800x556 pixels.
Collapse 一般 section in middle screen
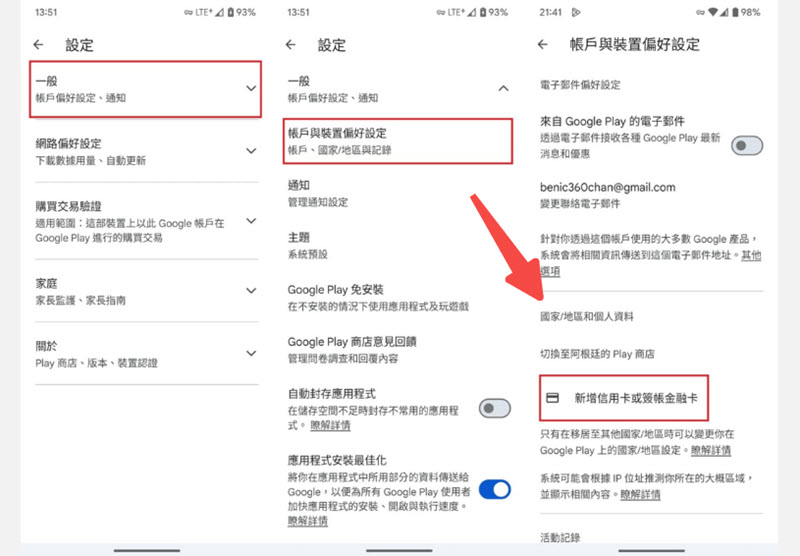tap(504, 88)
